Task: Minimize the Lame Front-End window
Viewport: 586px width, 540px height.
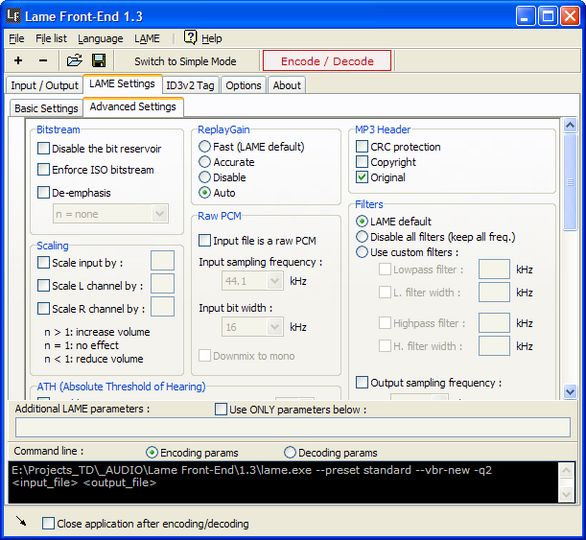Action: pyautogui.click(x=525, y=16)
